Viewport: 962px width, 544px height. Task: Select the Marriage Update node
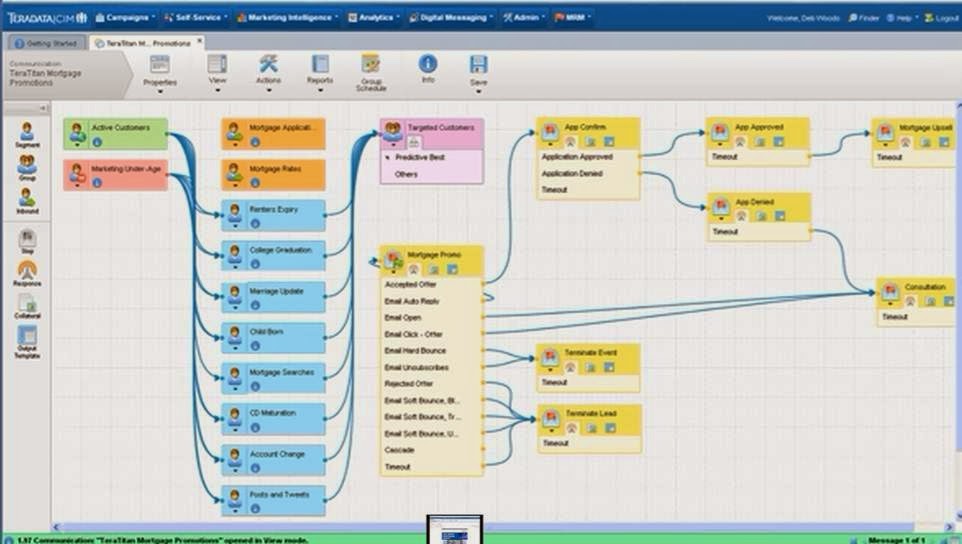pyautogui.click(x=273, y=297)
